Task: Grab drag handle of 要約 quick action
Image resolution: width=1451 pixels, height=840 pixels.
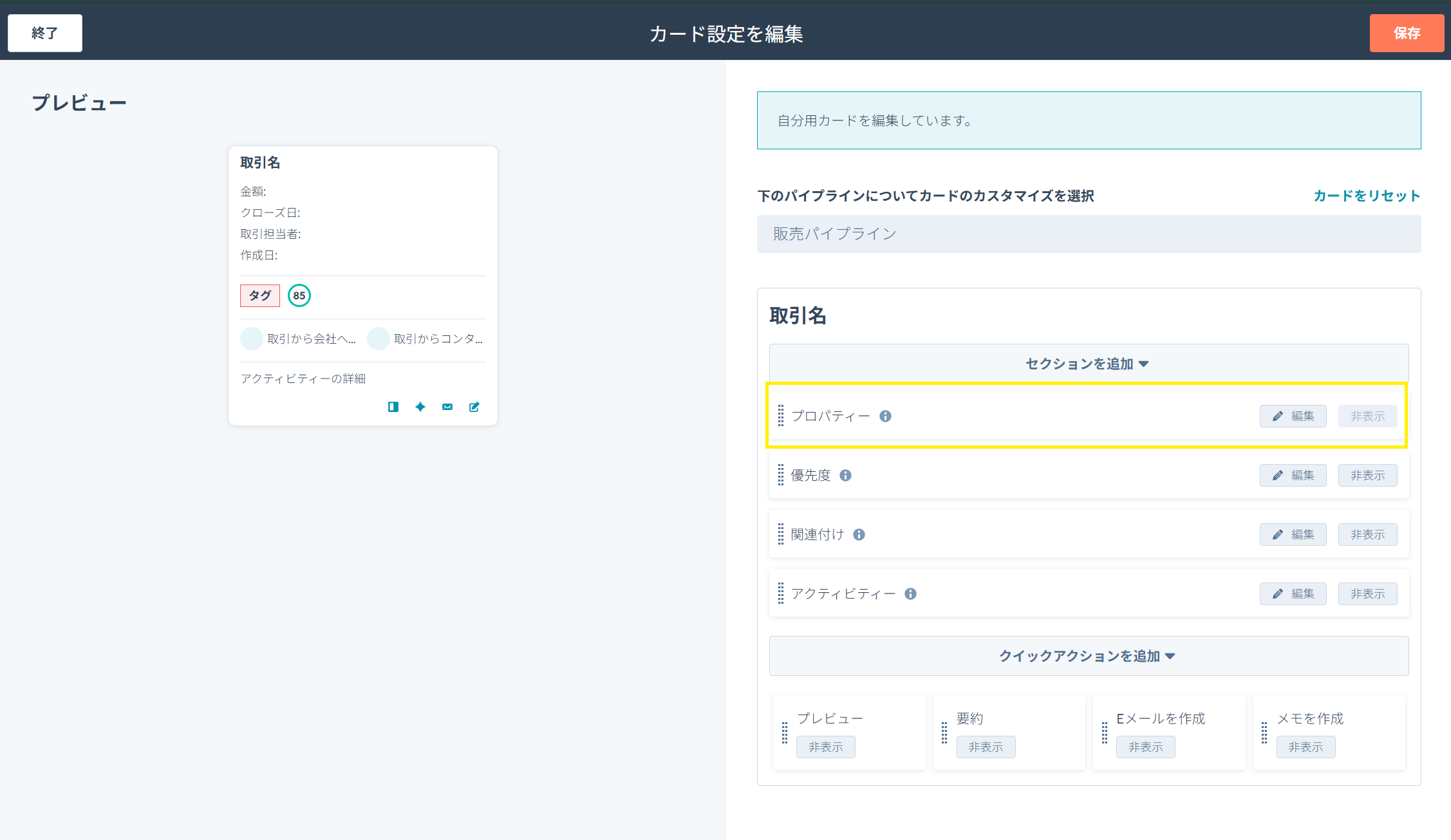Action: tap(944, 733)
